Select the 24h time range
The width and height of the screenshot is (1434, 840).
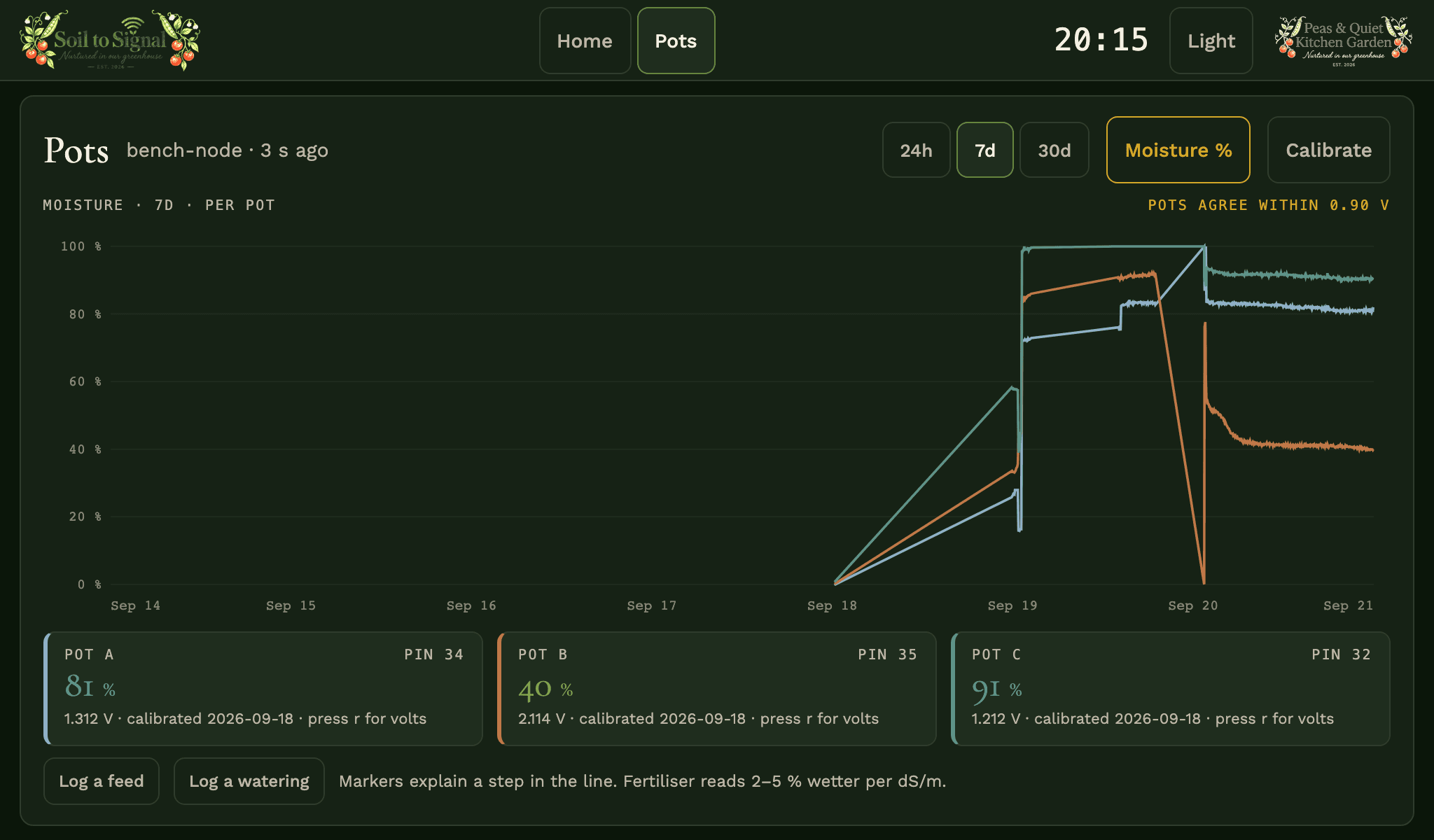pyautogui.click(x=916, y=150)
